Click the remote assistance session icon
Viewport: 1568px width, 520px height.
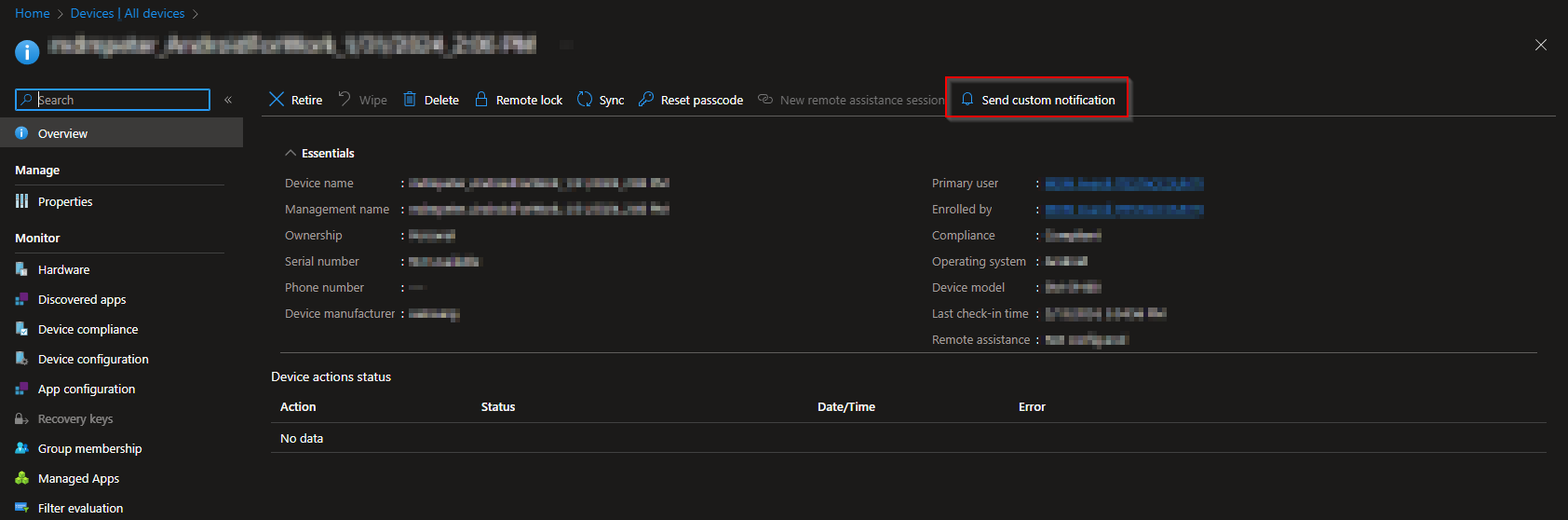click(765, 99)
